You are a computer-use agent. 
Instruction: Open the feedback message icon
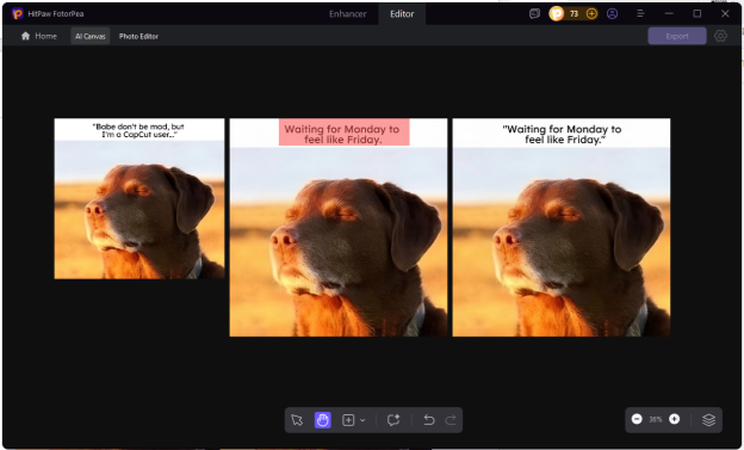click(x=535, y=14)
